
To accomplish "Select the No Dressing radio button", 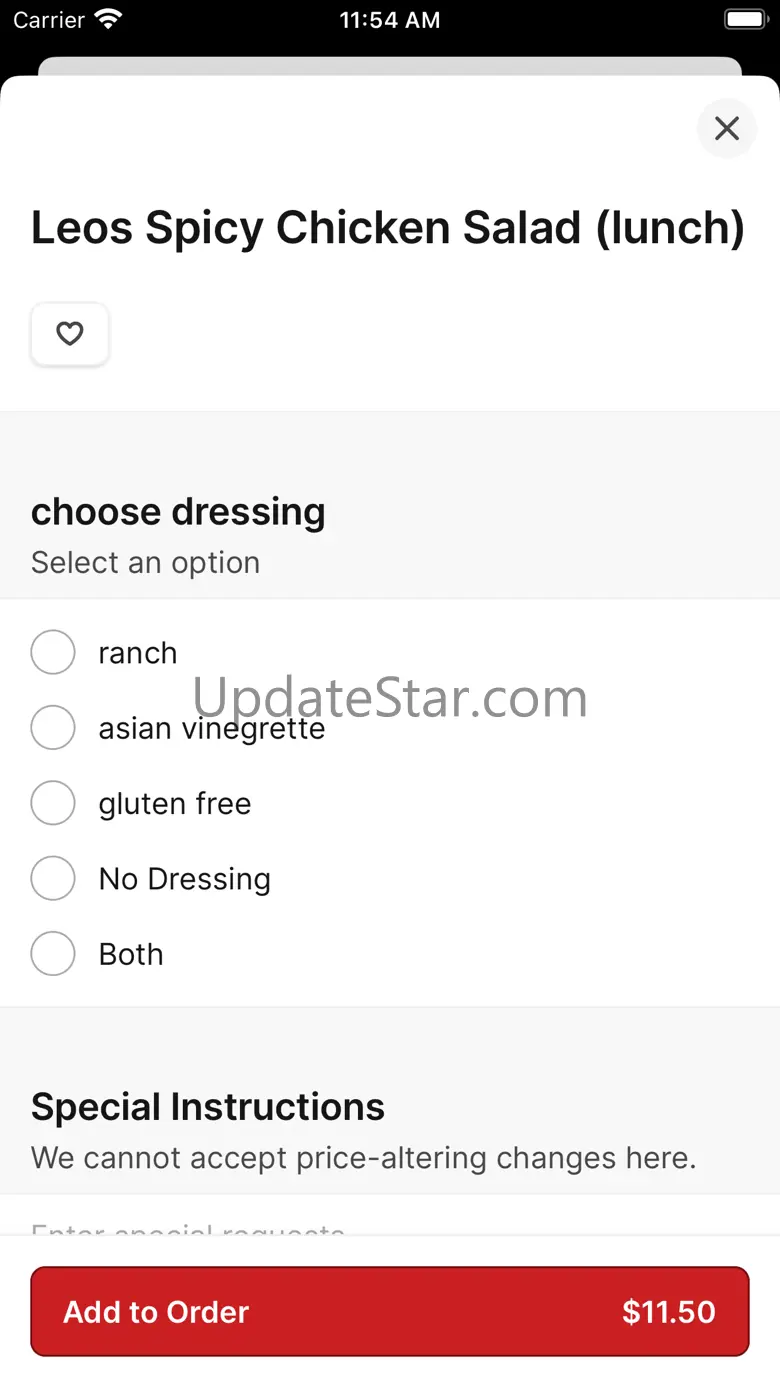I will pos(53,878).
